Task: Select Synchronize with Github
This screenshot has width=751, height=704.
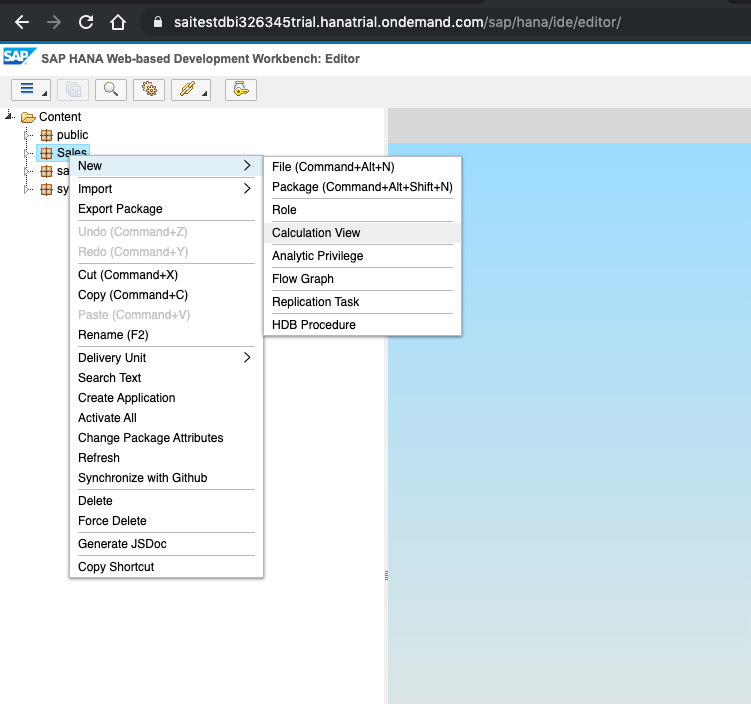Action: [x=166, y=478]
